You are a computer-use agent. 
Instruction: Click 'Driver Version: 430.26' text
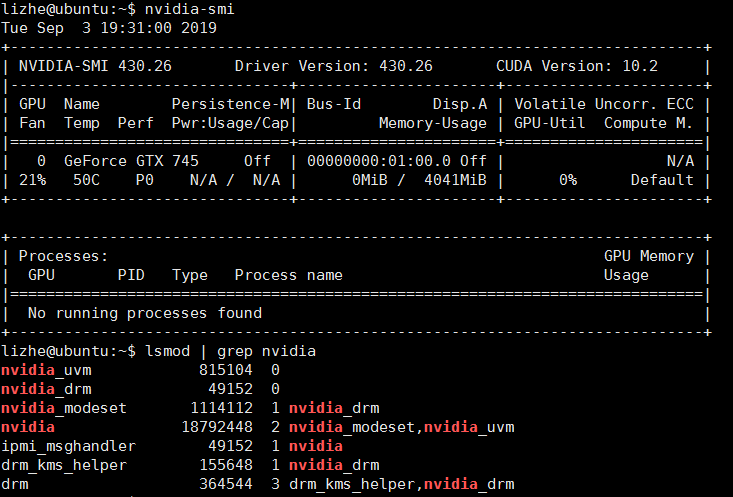click(x=334, y=66)
